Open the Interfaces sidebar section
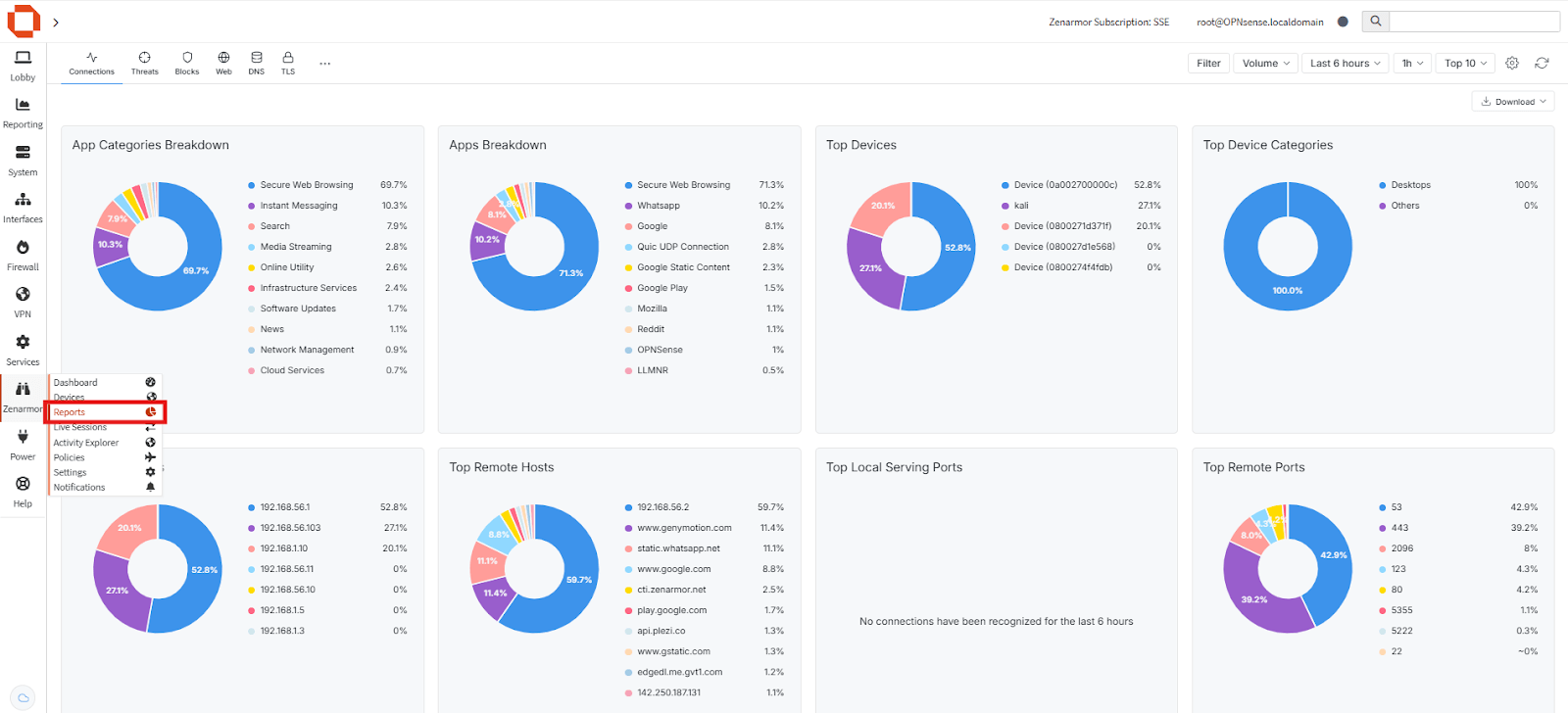Screen dimensions: 1568x713 [x=23, y=209]
